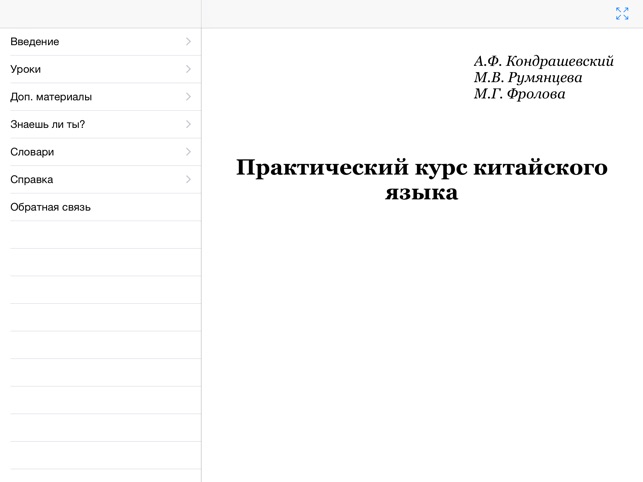Expand the chevron beside Знаешь ли ты?
643x482 pixels.
(188, 124)
